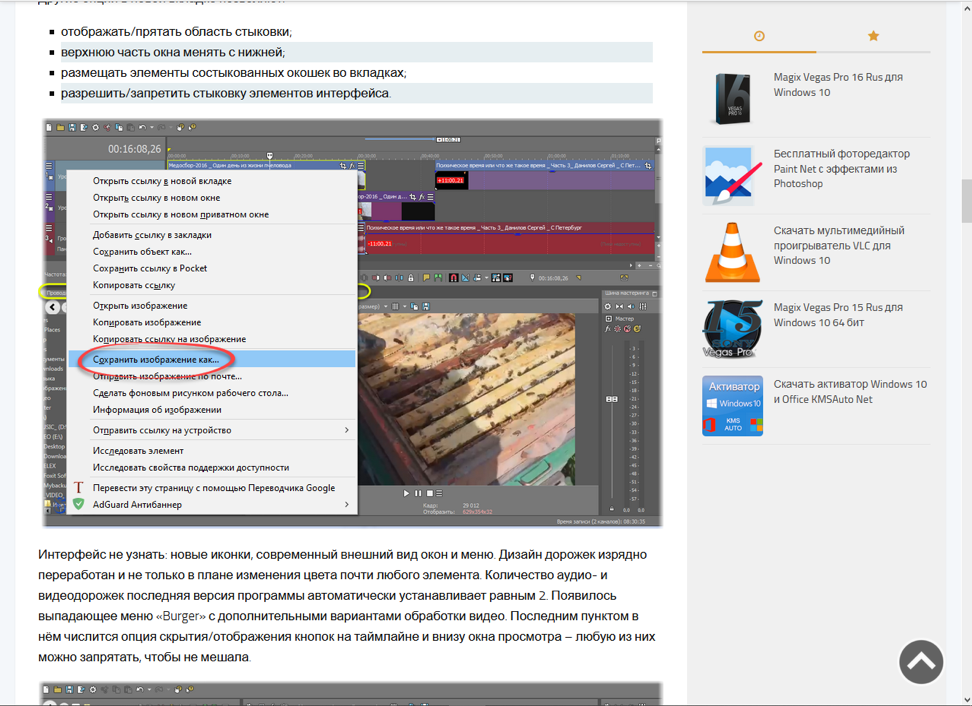Open the VLC media player download link
Image resolution: width=972 pixels, height=706 pixels.
(x=838, y=245)
